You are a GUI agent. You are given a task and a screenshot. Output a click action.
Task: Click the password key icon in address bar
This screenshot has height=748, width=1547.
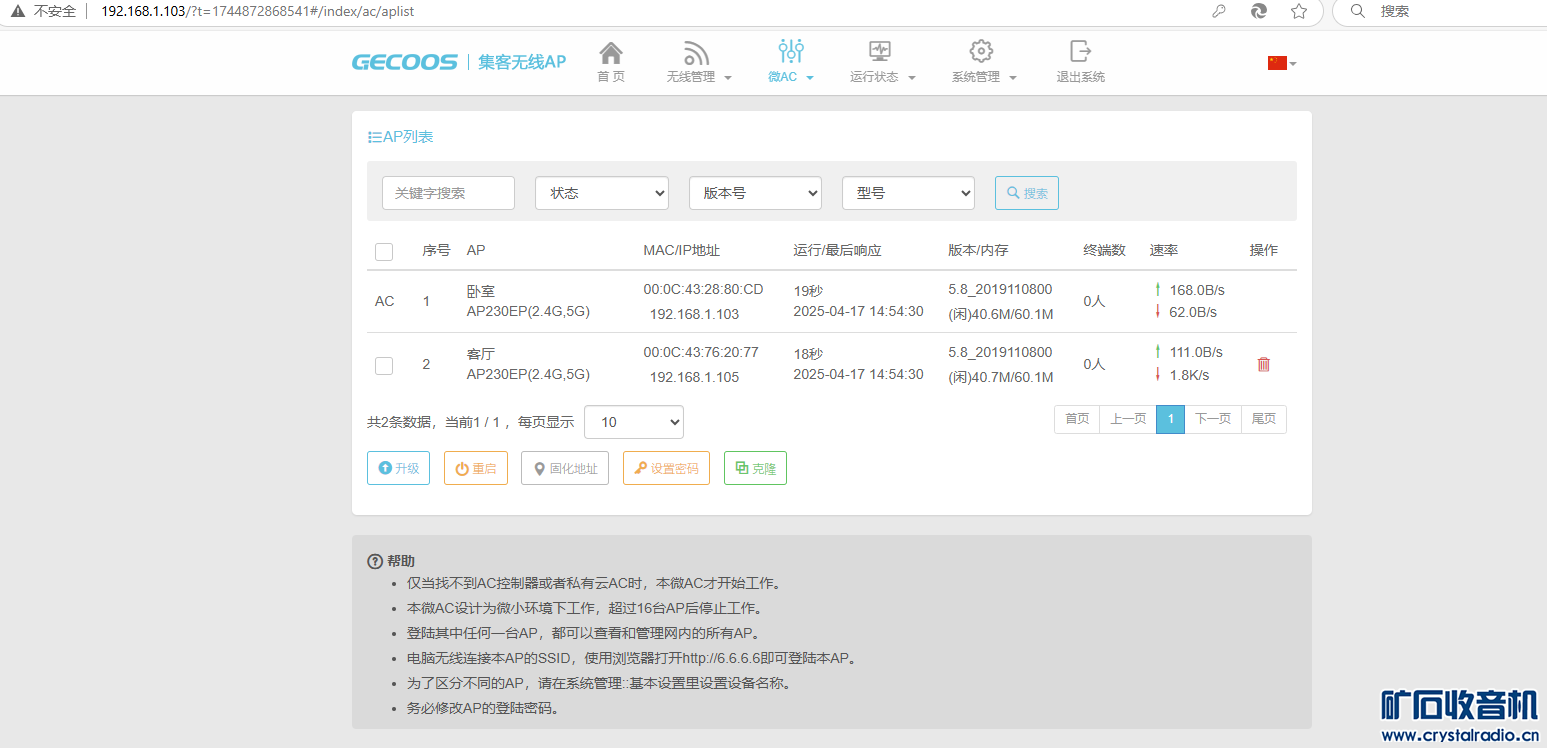coord(1219,11)
